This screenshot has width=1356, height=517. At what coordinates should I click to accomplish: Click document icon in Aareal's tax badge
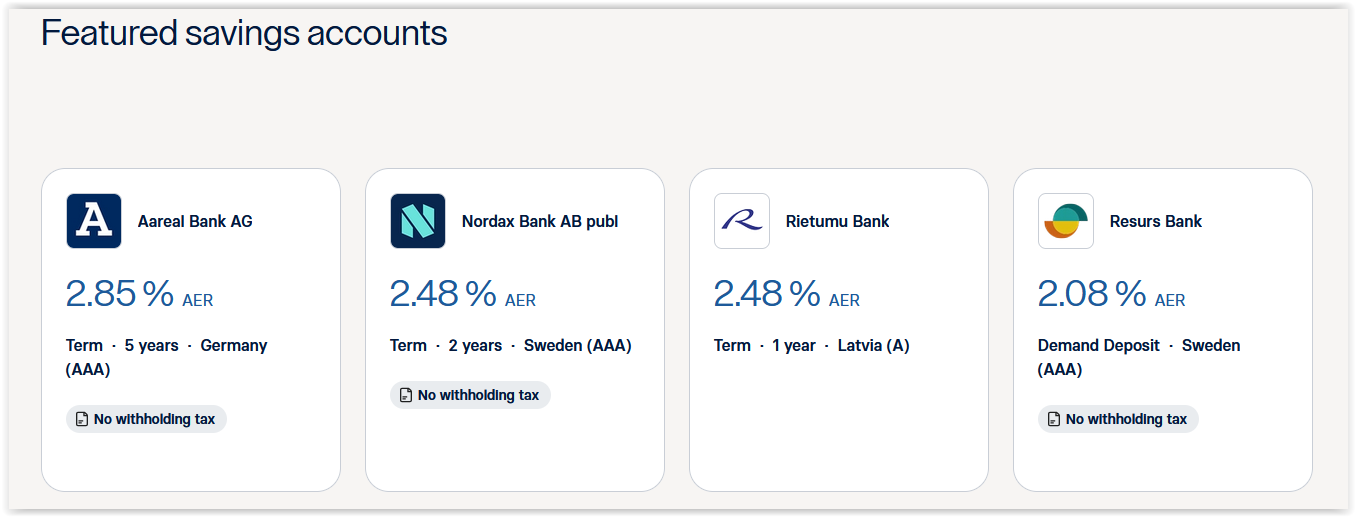(82, 420)
